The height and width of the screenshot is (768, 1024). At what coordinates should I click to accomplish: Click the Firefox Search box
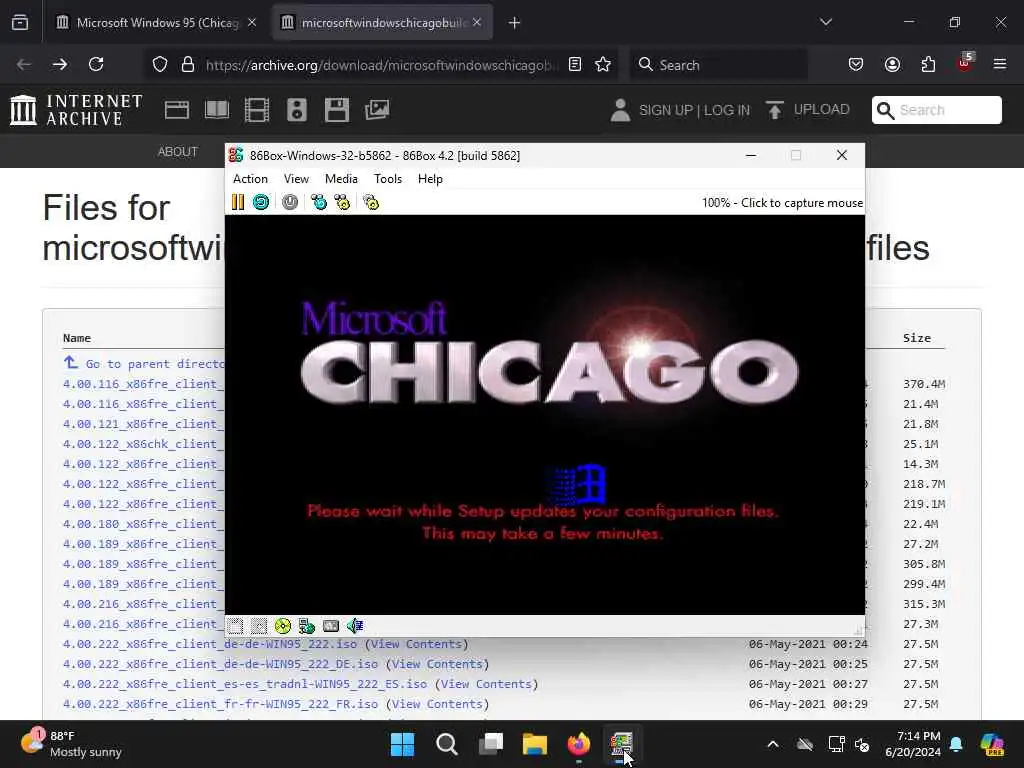[718, 65]
